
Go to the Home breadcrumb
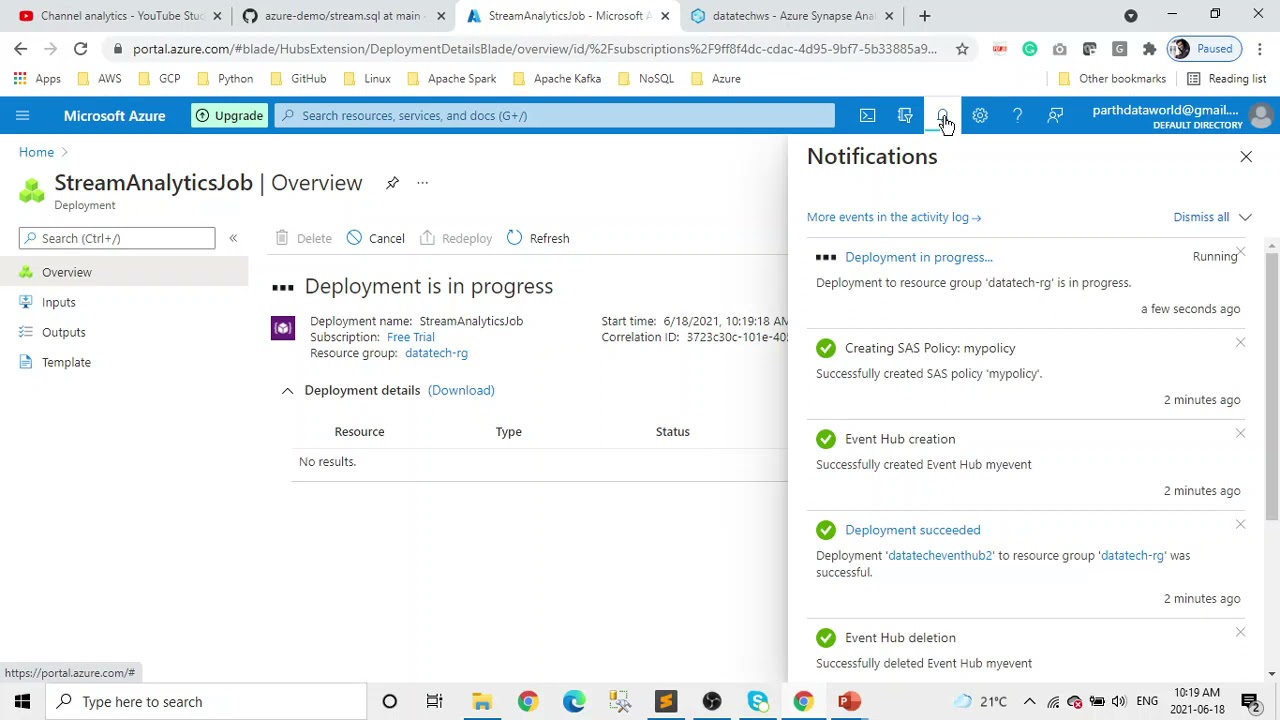pyautogui.click(x=36, y=152)
